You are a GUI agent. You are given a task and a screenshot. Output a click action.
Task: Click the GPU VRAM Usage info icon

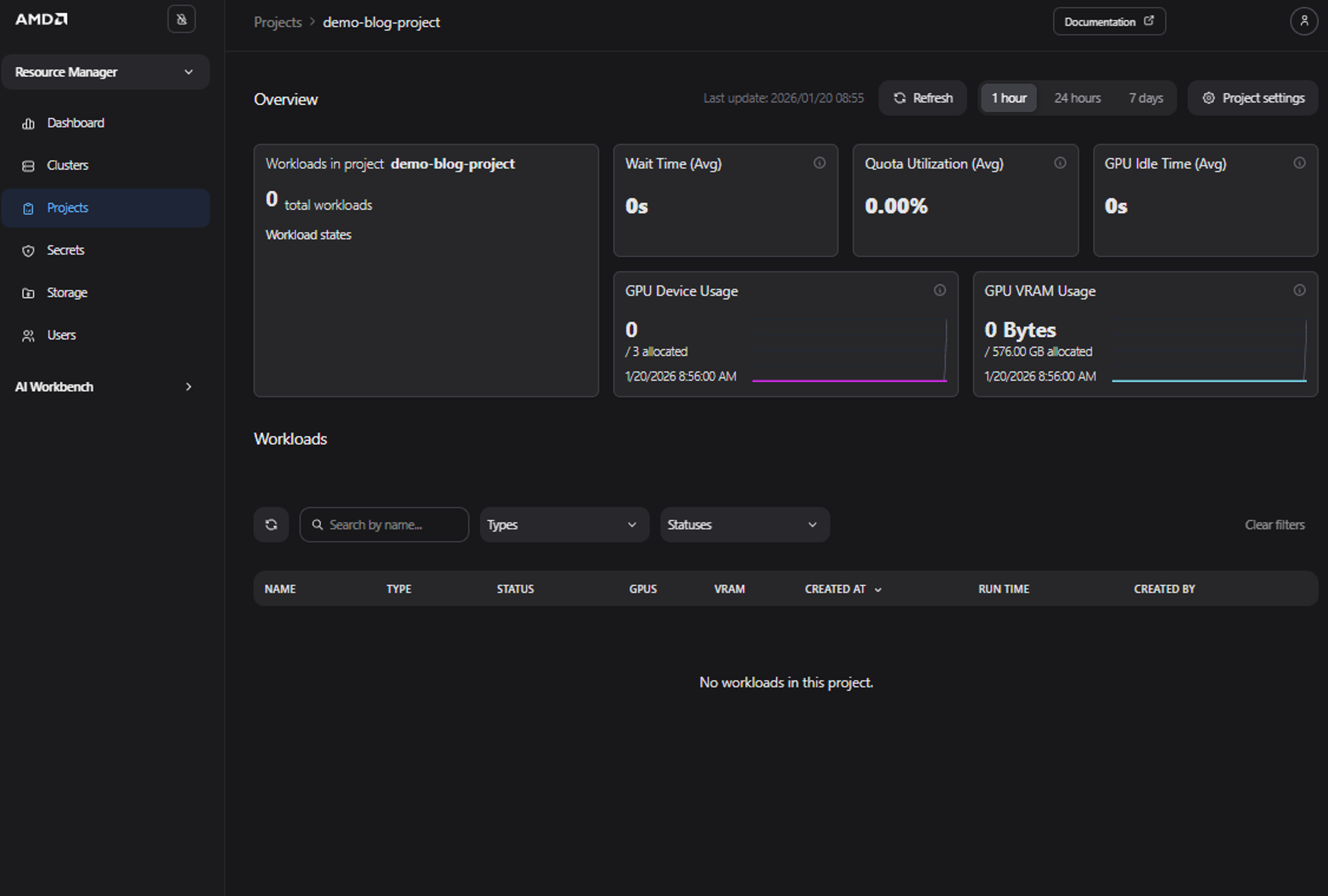[x=1299, y=291]
